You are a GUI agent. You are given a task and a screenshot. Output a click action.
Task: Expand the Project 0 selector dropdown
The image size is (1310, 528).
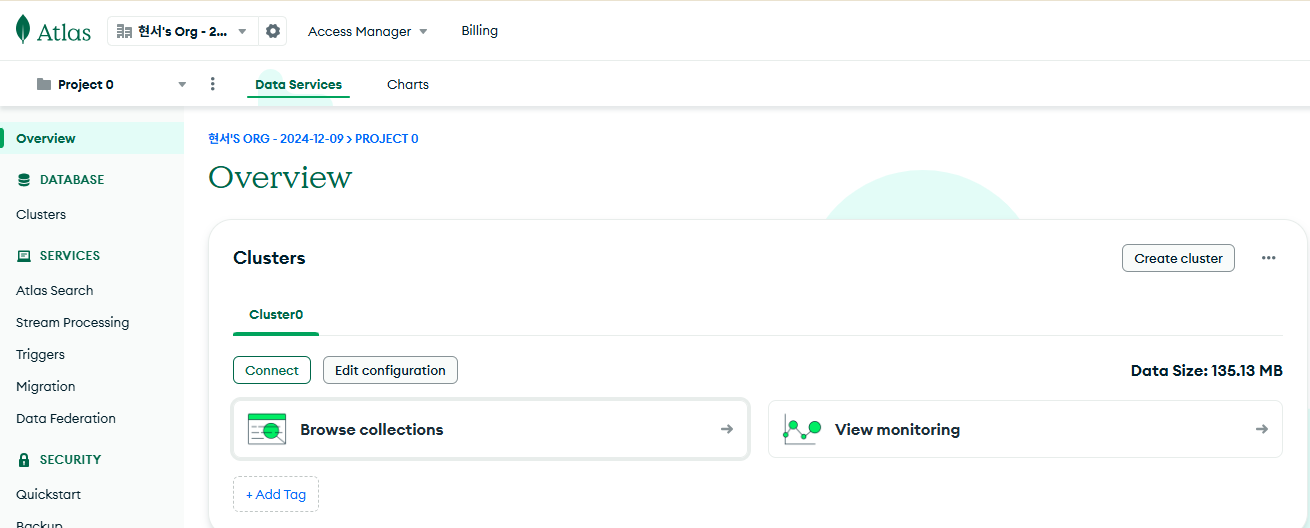point(182,84)
